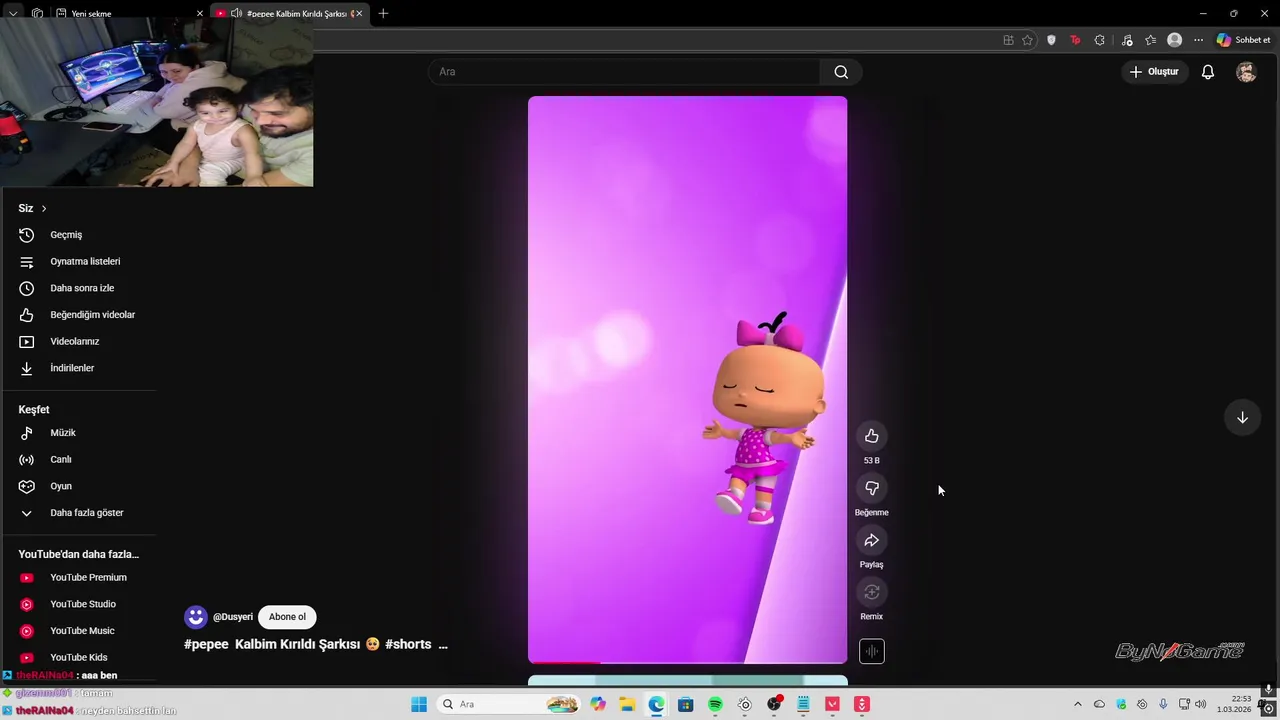Open YouTube notifications bell

1208,72
